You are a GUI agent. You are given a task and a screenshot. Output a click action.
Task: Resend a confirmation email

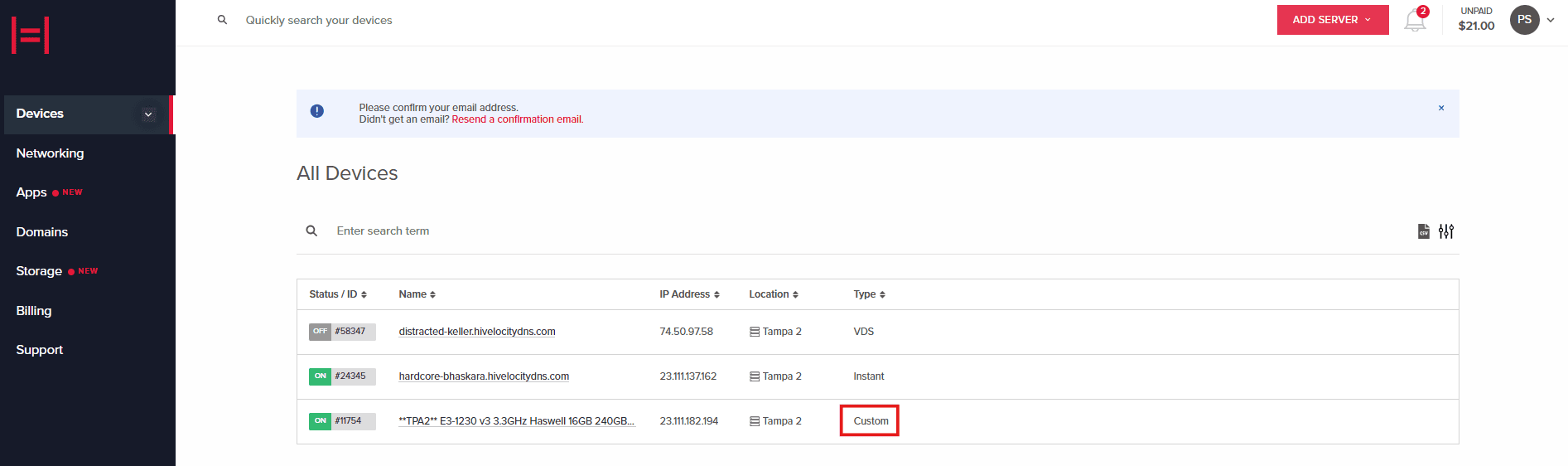(517, 119)
